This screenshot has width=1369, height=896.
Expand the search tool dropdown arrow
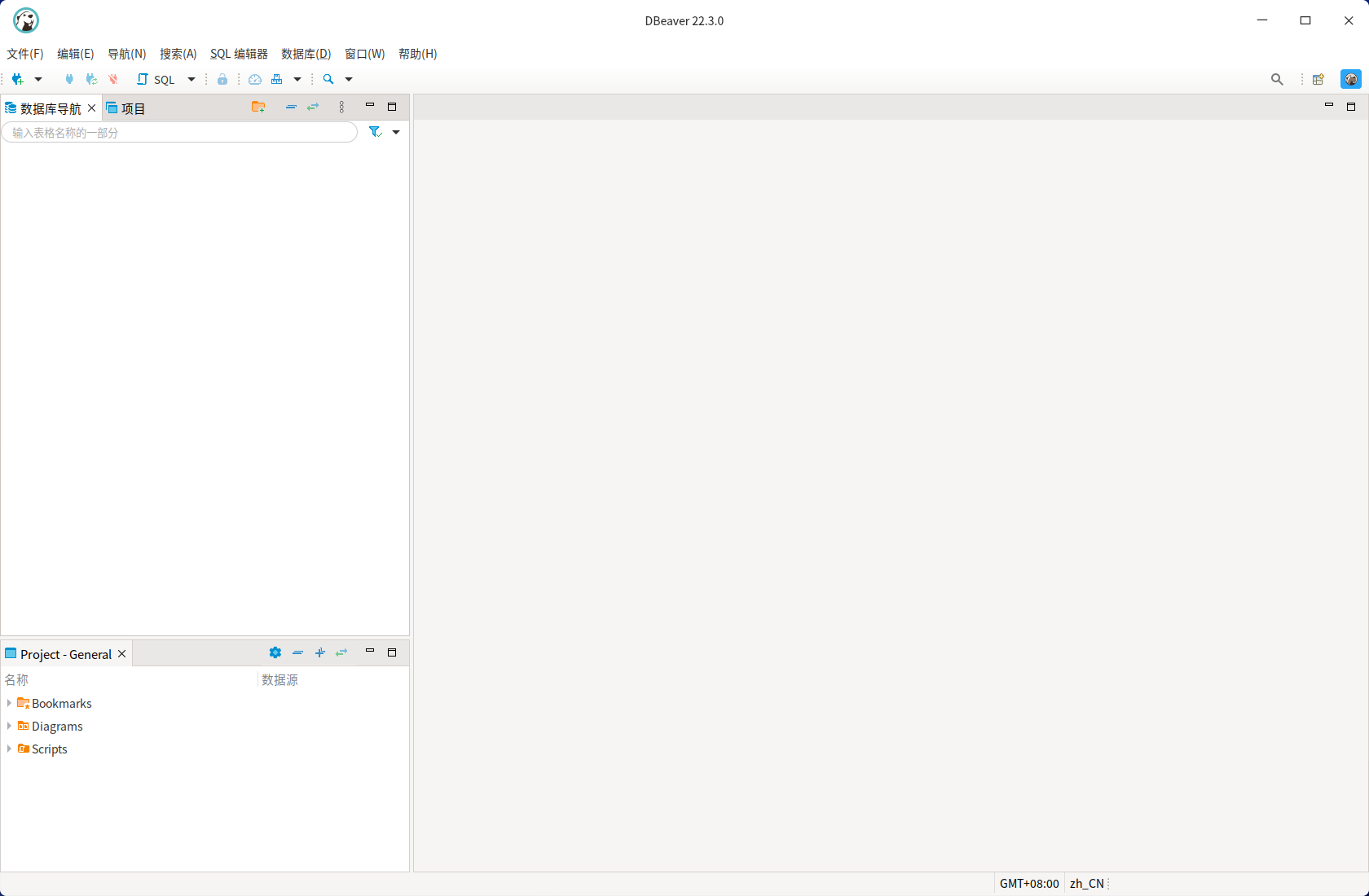pos(349,79)
